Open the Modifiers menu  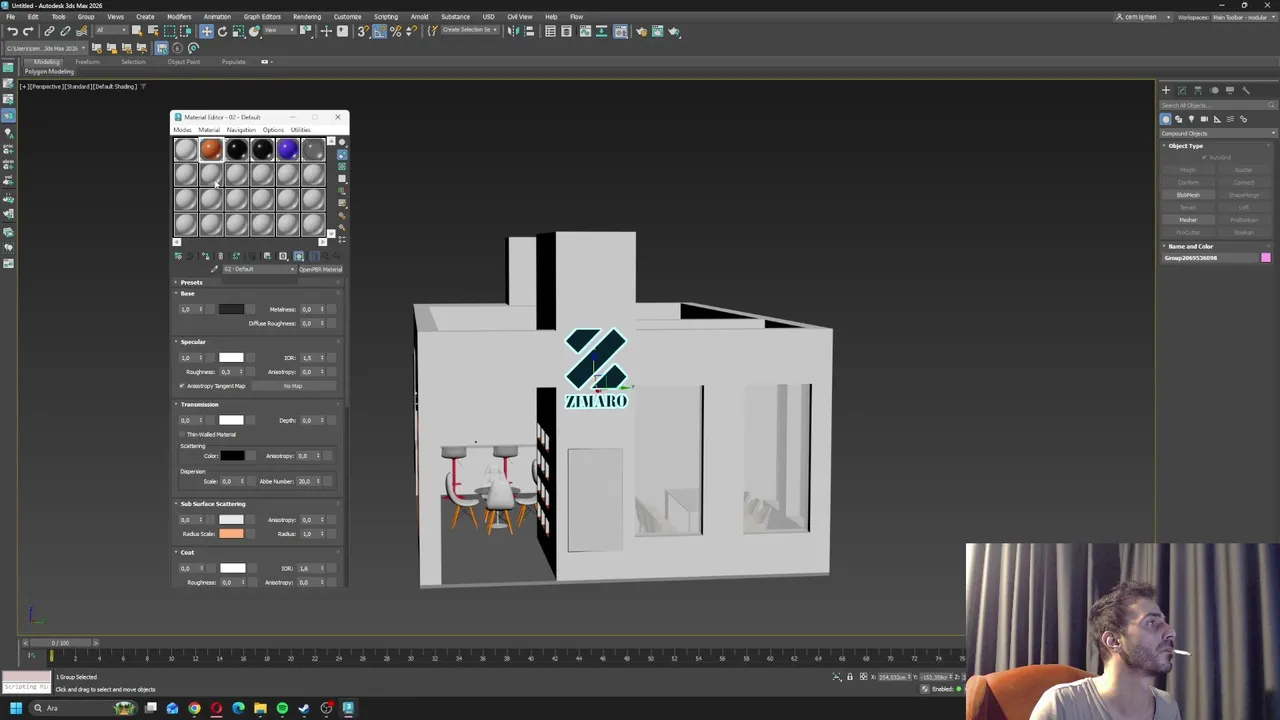(x=179, y=17)
